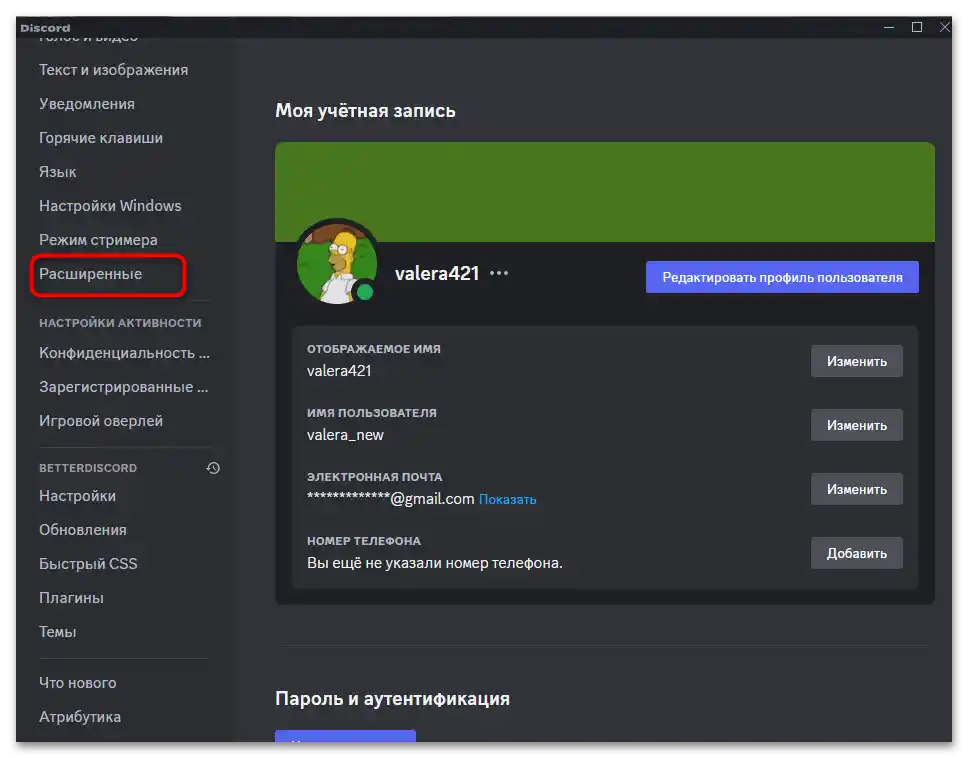The width and height of the screenshot is (968, 758).
Task: Click Редактировать профиль пользователя button
Action: point(782,277)
